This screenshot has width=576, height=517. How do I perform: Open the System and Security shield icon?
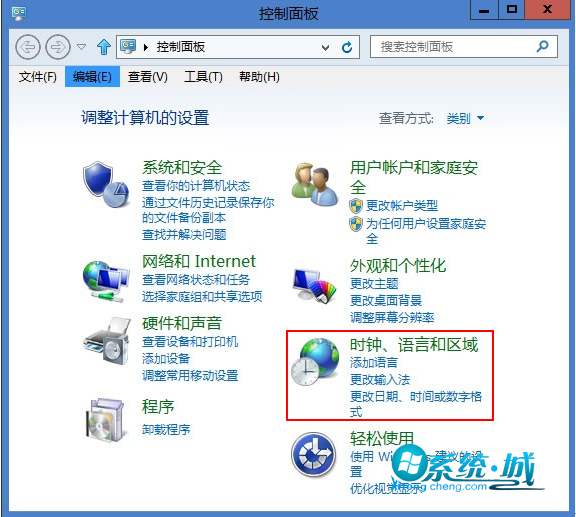point(106,185)
